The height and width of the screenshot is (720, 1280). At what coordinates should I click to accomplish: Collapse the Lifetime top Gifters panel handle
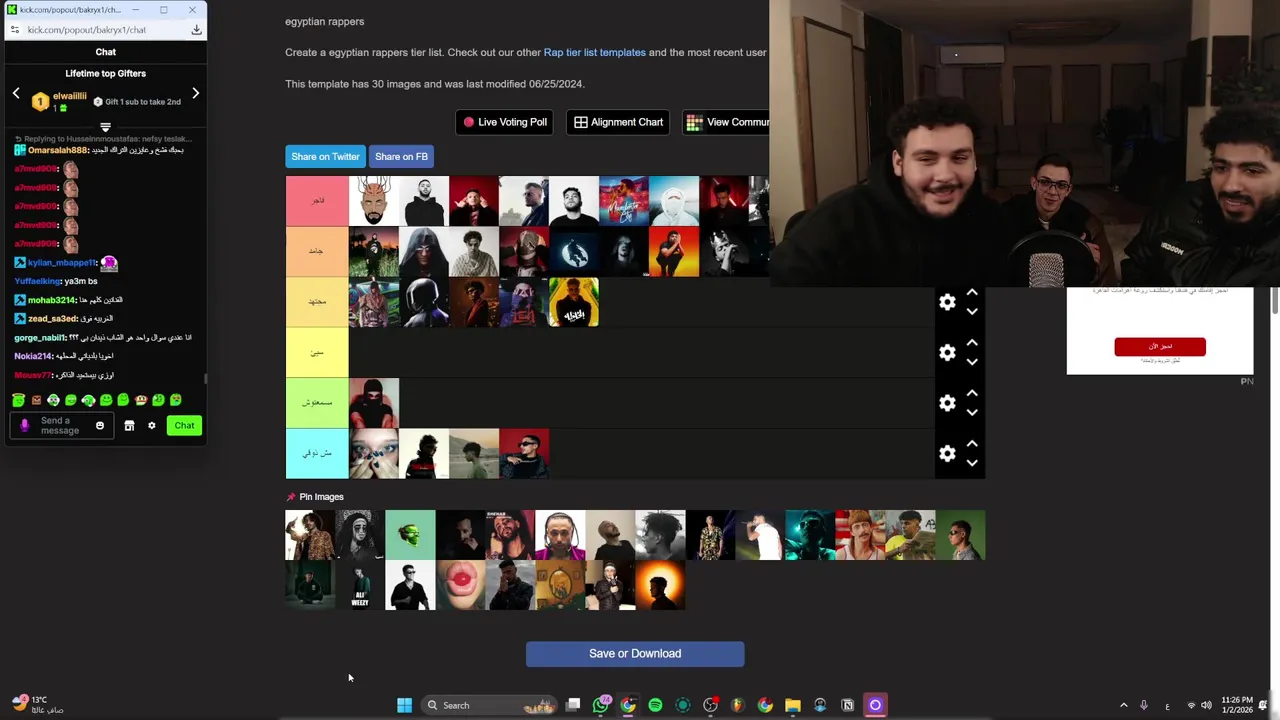pos(105,128)
